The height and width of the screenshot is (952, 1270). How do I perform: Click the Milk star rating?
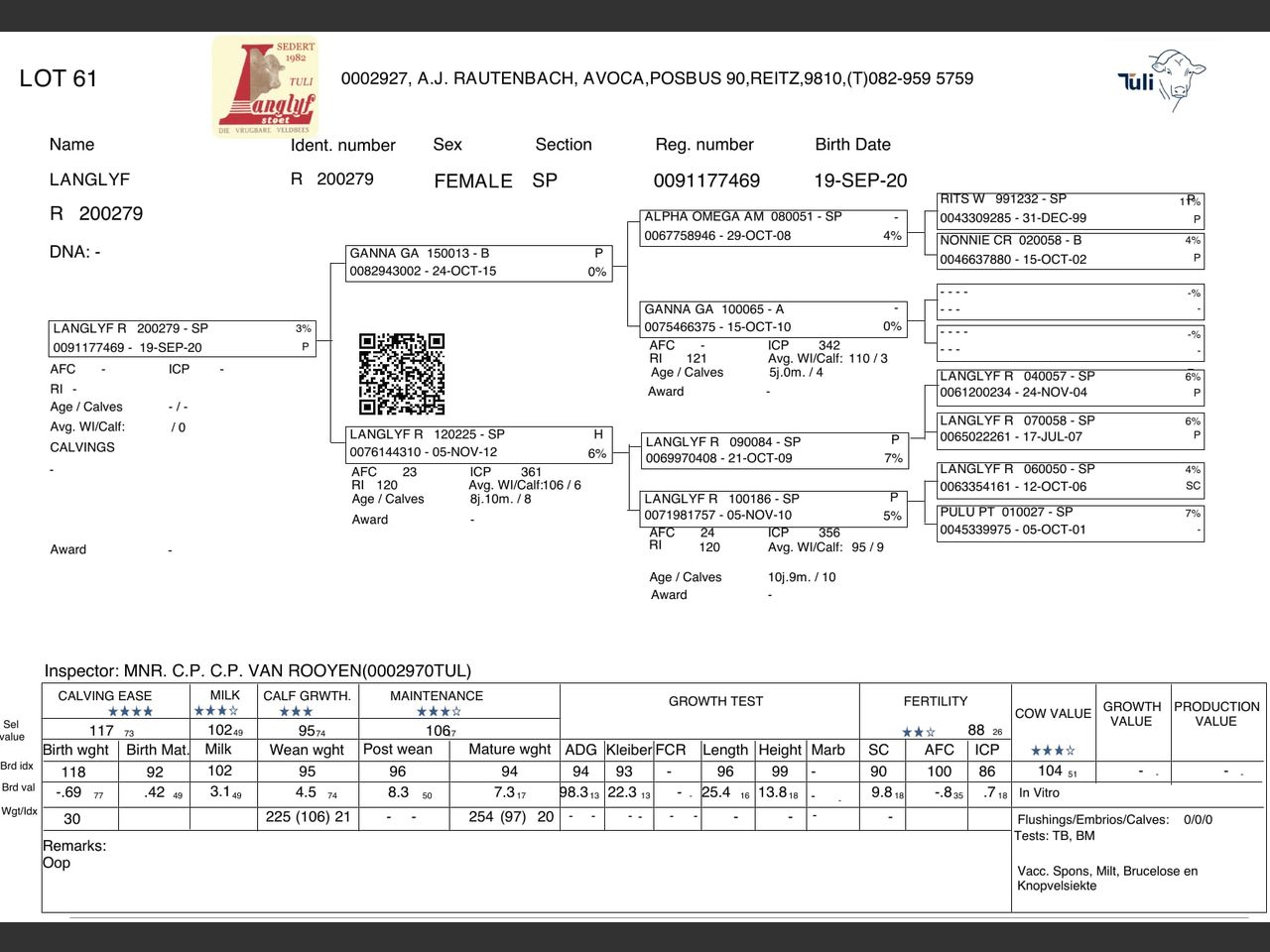point(215,711)
